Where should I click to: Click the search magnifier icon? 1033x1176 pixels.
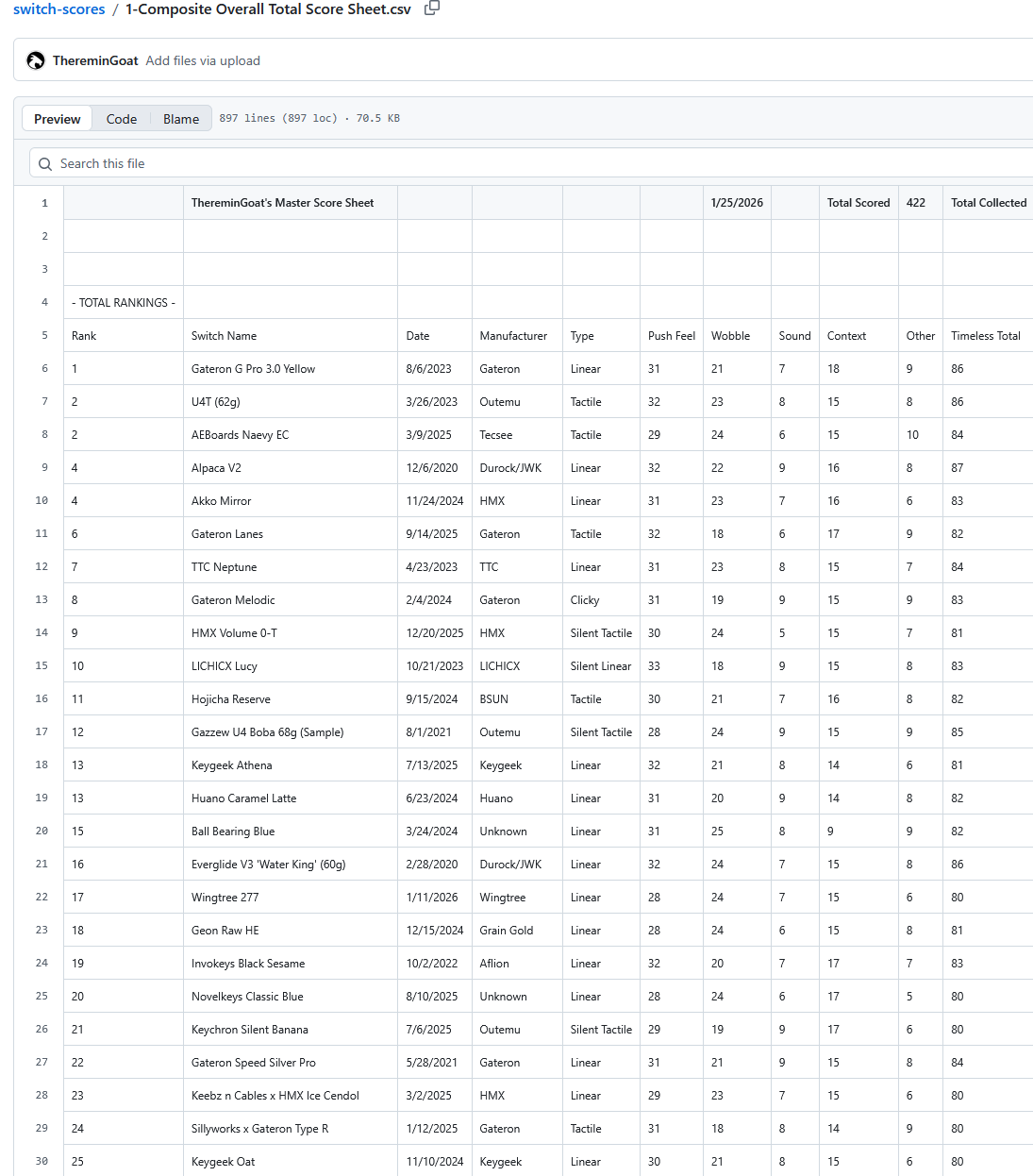click(x=45, y=164)
